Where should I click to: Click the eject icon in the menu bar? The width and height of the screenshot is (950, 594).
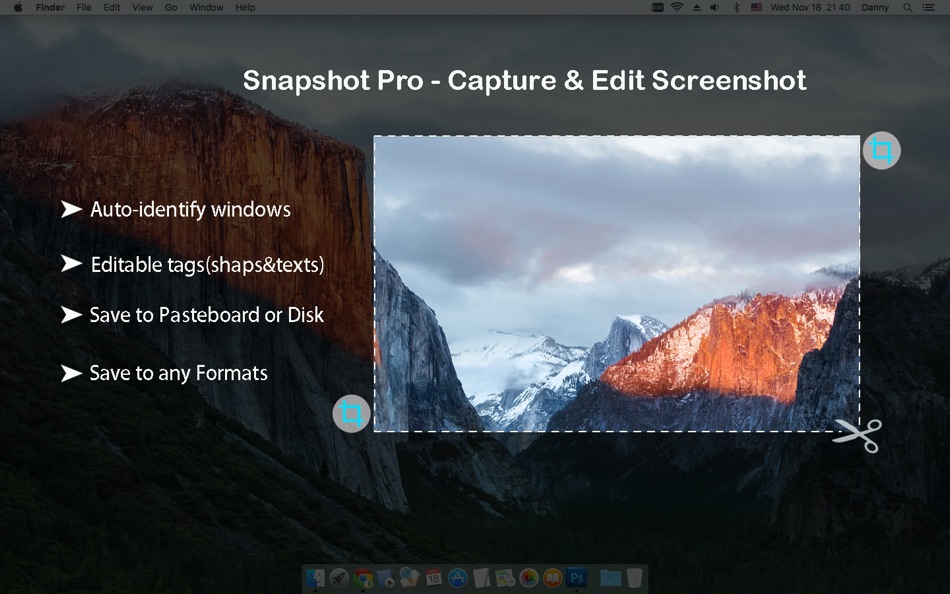696,7
